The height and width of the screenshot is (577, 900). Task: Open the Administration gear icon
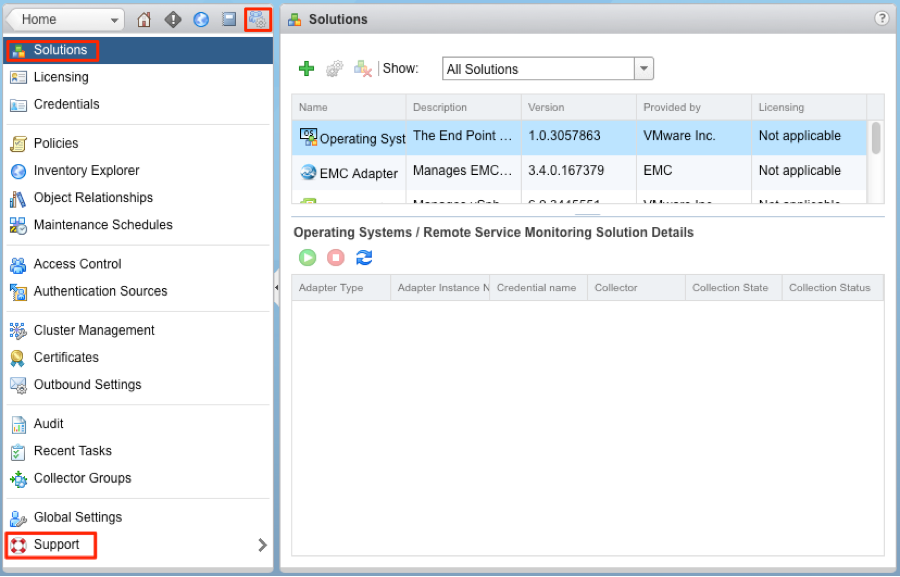[x=257, y=19]
